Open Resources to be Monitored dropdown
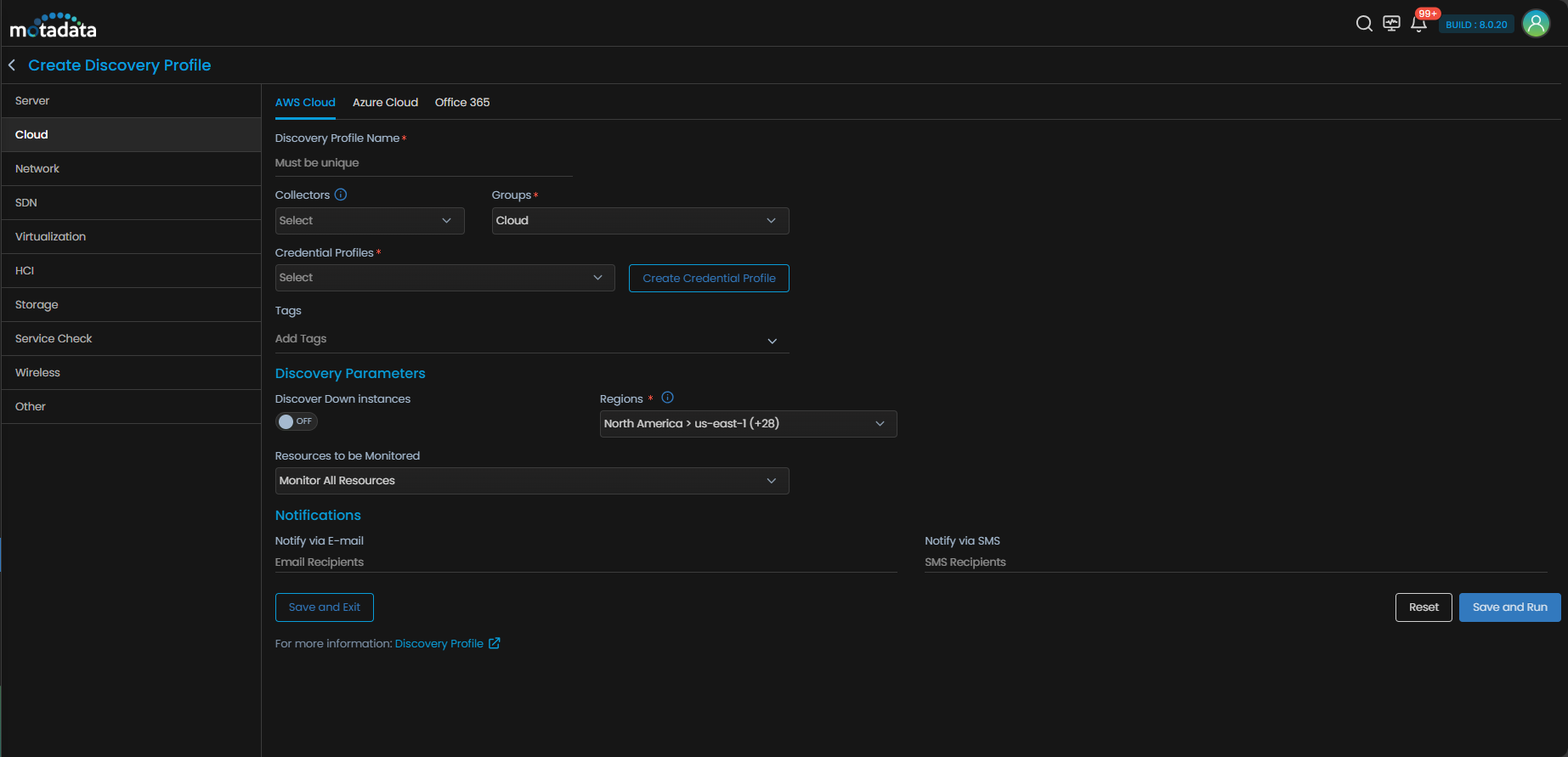Viewport: 1568px width, 757px height. point(532,481)
